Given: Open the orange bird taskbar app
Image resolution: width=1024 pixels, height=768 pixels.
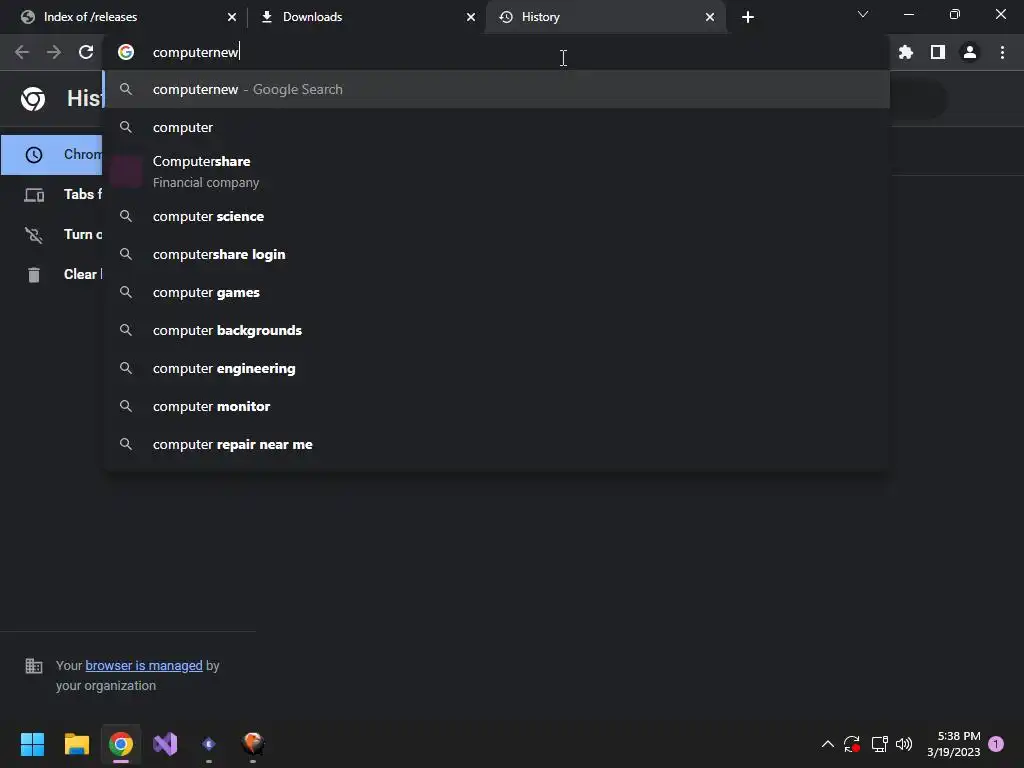Looking at the screenshot, I should pos(253,743).
